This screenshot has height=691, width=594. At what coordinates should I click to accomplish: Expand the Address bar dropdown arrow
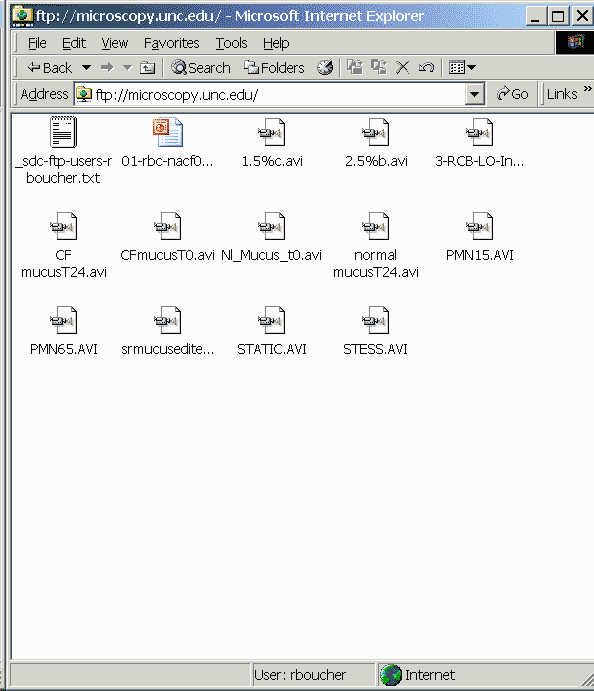tap(475, 94)
